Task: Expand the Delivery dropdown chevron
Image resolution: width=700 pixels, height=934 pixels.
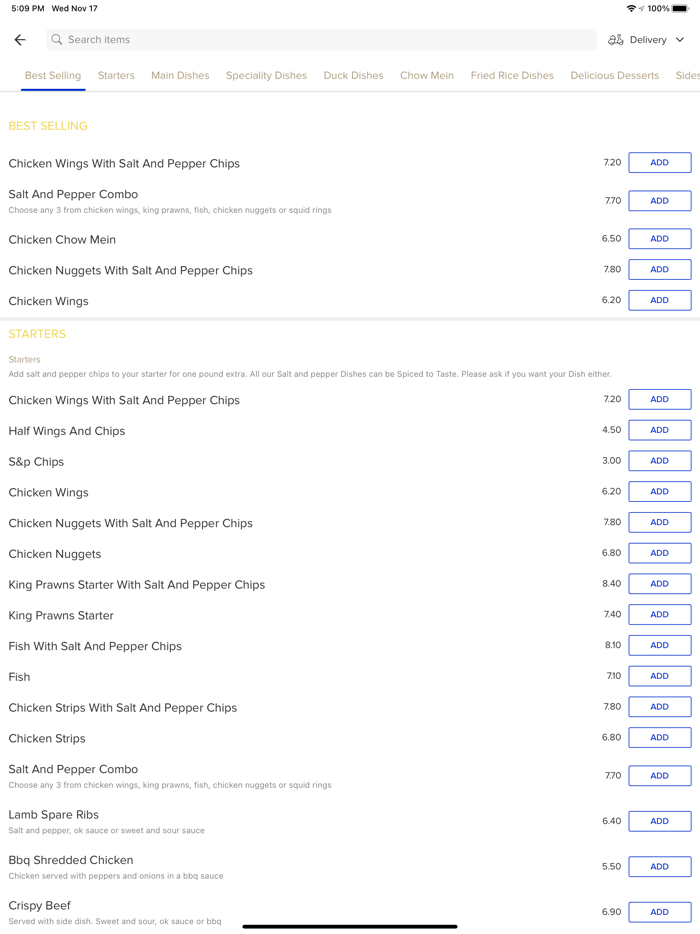Action: coord(680,40)
